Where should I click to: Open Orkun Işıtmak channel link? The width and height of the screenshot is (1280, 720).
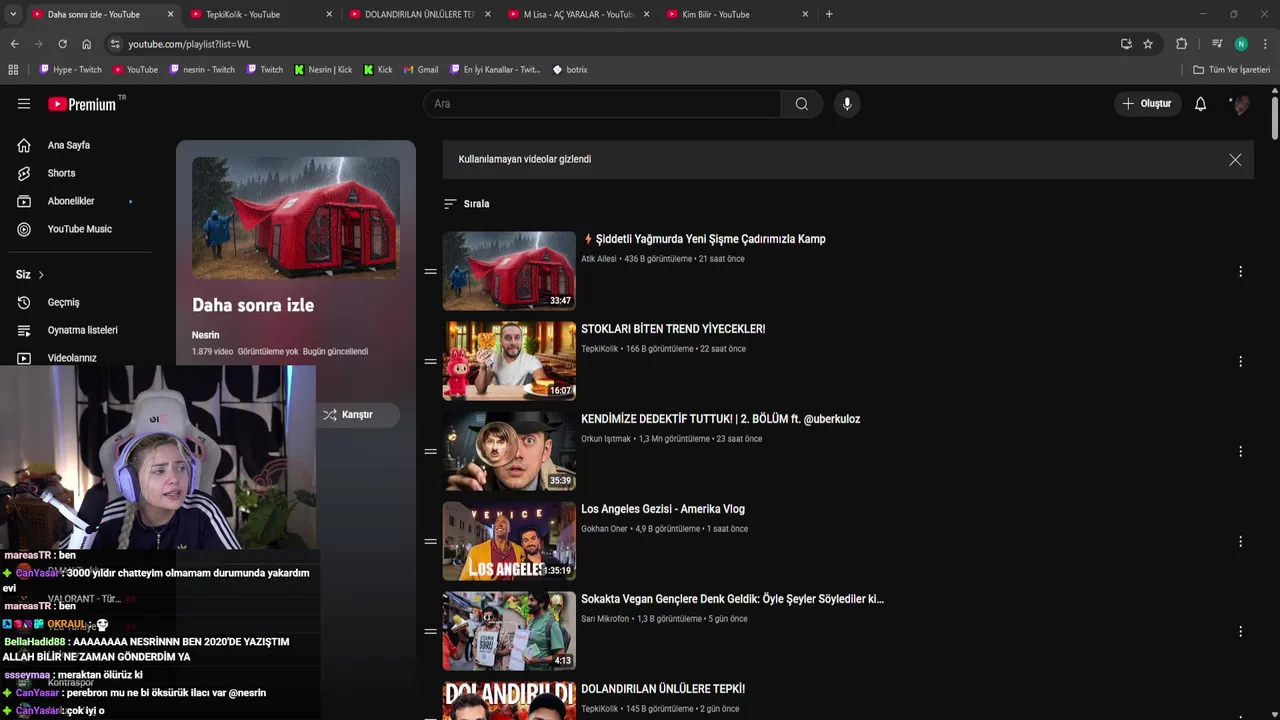(x=606, y=439)
